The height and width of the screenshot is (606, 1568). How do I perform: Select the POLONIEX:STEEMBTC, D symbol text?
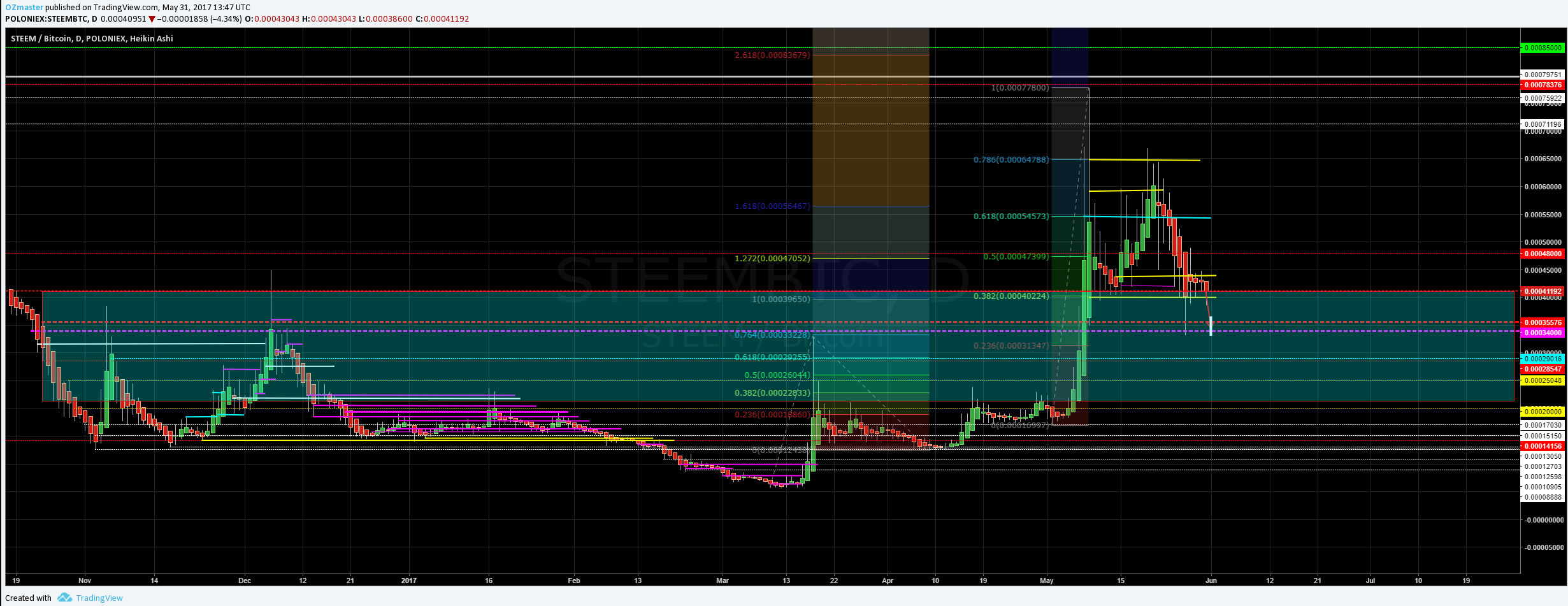point(51,19)
